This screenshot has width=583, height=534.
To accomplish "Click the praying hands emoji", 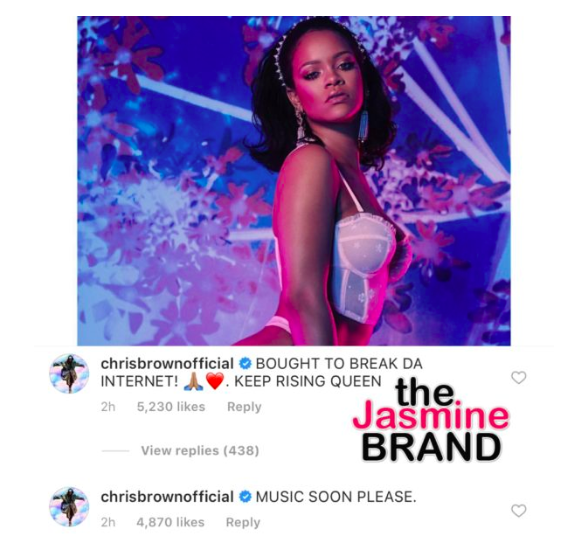I will pyautogui.click(x=193, y=382).
